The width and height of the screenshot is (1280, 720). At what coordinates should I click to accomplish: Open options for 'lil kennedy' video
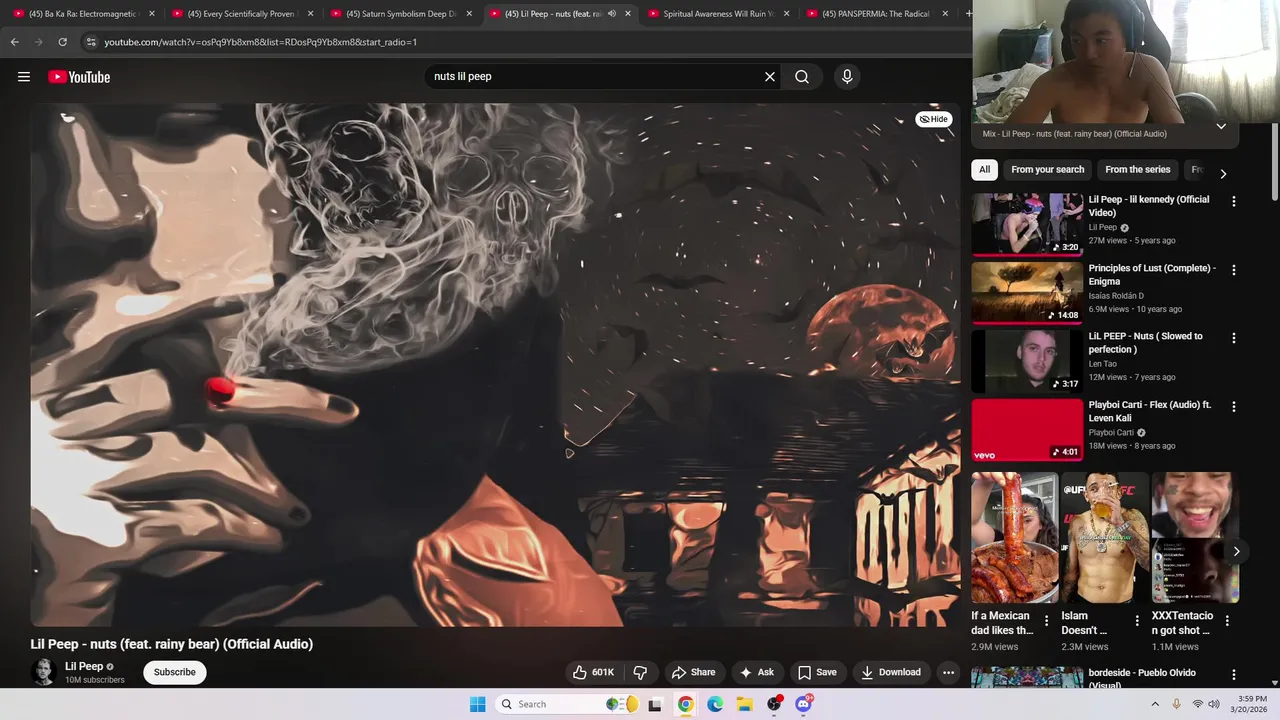pyautogui.click(x=1233, y=201)
